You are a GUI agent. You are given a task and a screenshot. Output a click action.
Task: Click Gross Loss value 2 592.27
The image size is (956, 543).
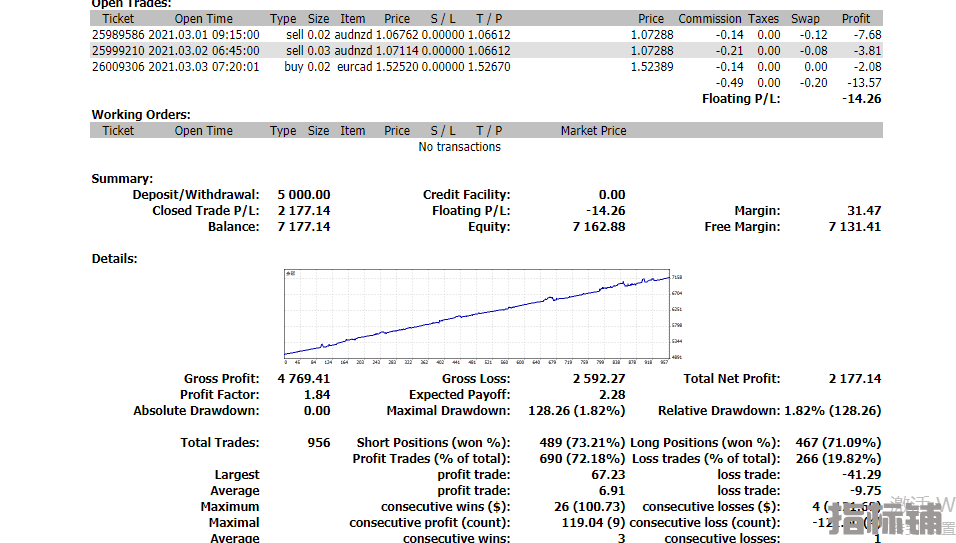tap(599, 378)
